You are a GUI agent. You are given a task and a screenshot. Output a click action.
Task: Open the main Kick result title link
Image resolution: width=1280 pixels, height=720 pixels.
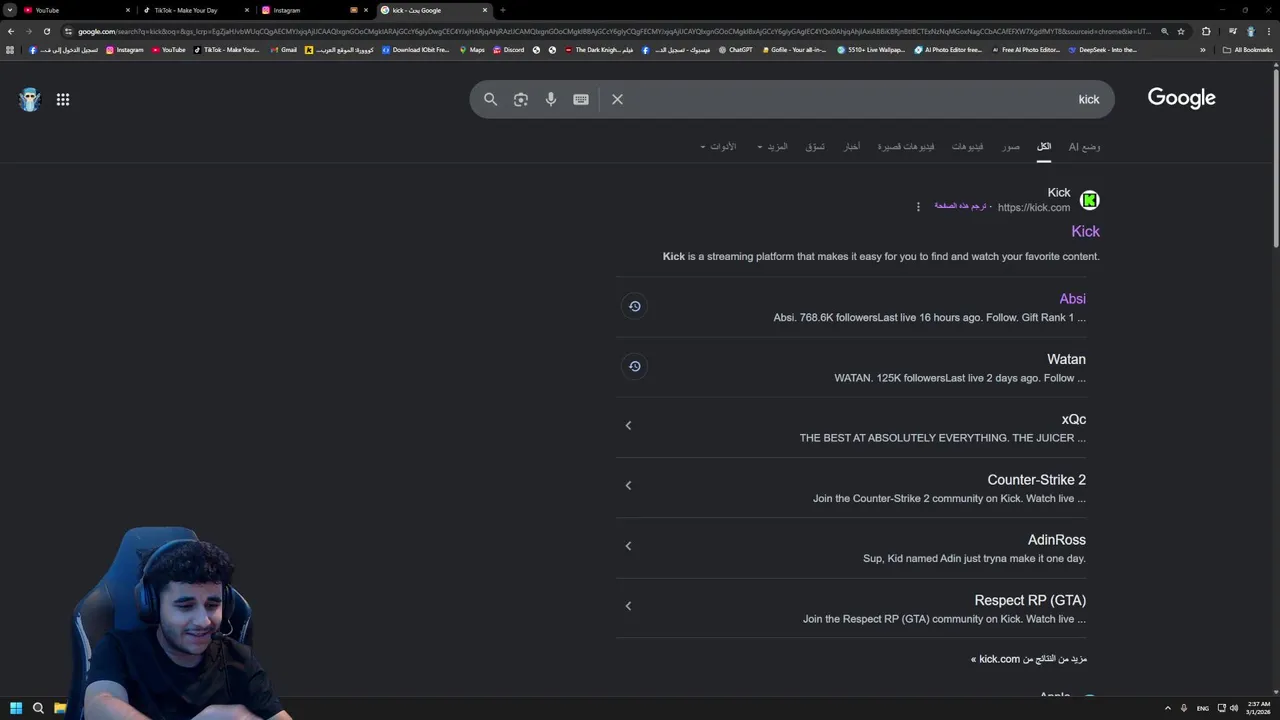click(x=1085, y=231)
